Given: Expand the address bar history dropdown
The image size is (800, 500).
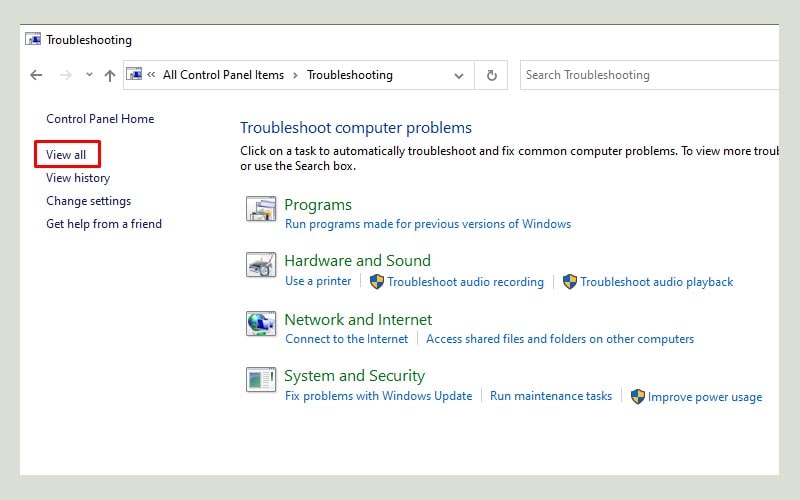Looking at the screenshot, I should click(x=459, y=76).
